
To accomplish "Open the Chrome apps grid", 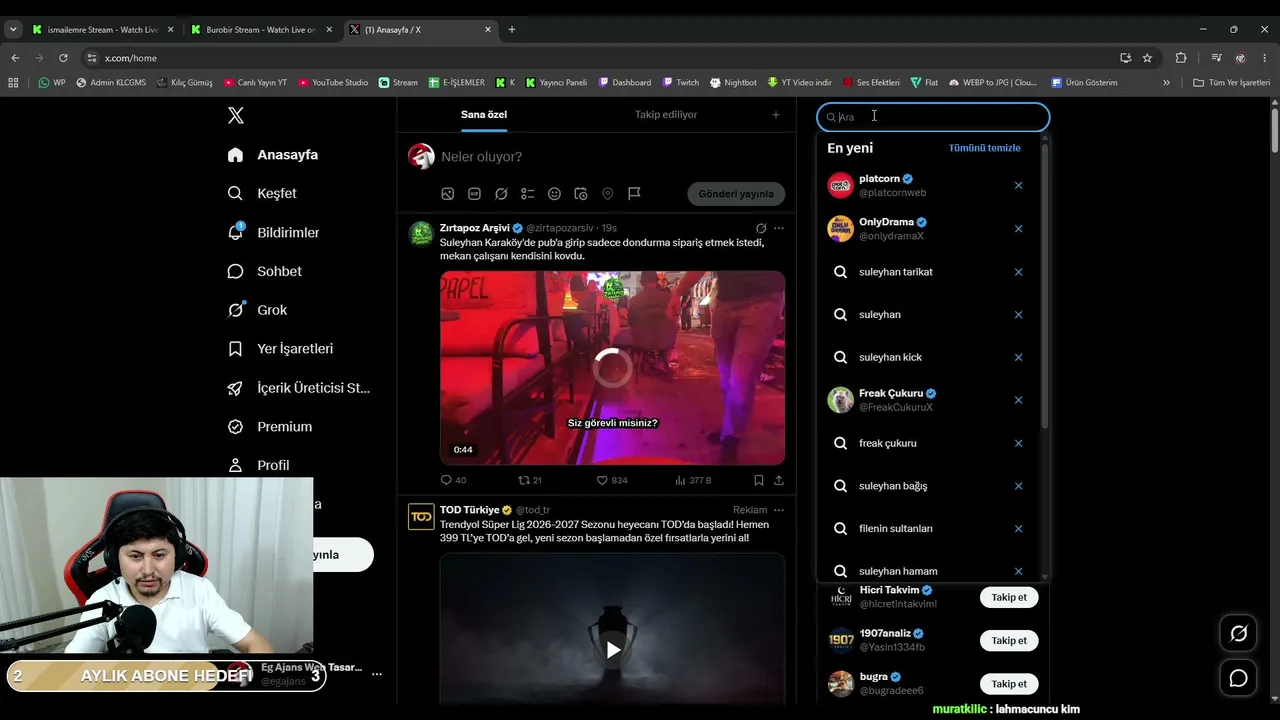I will pos(13,82).
